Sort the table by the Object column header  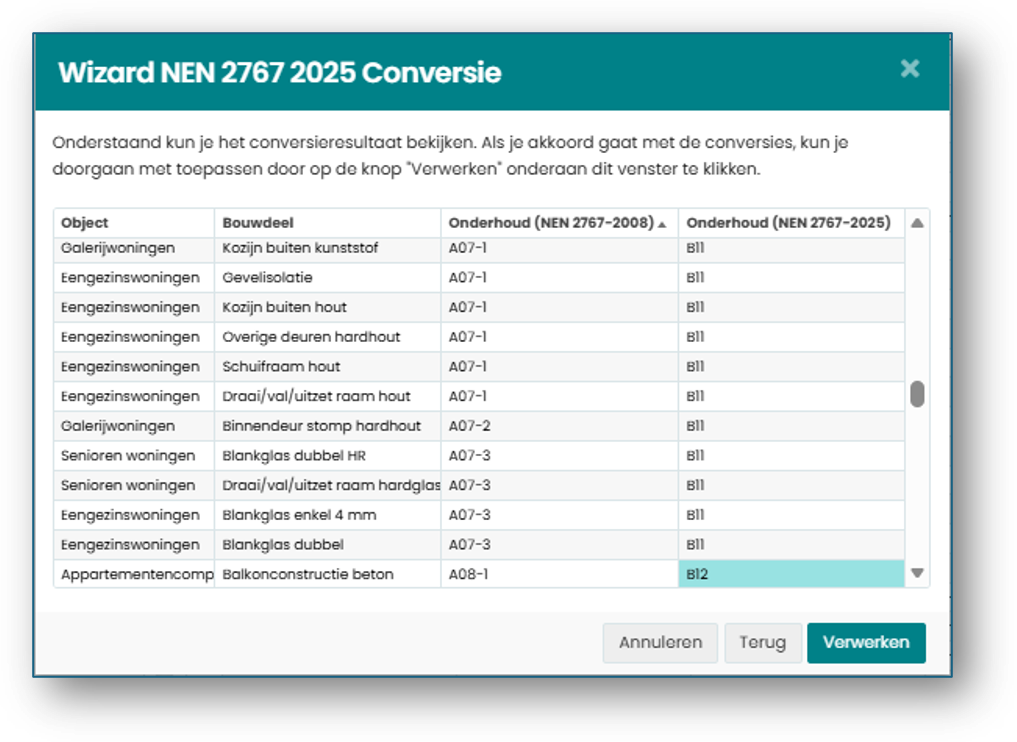pos(134,222)
